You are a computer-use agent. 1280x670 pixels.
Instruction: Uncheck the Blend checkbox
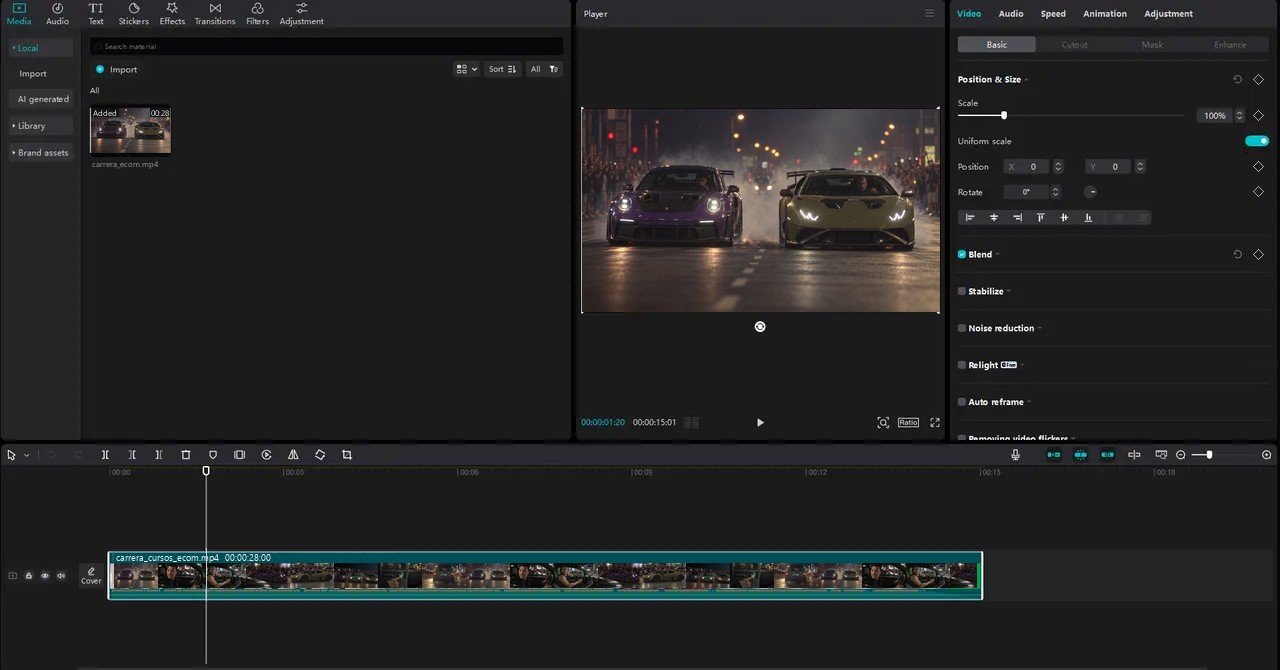962,255
